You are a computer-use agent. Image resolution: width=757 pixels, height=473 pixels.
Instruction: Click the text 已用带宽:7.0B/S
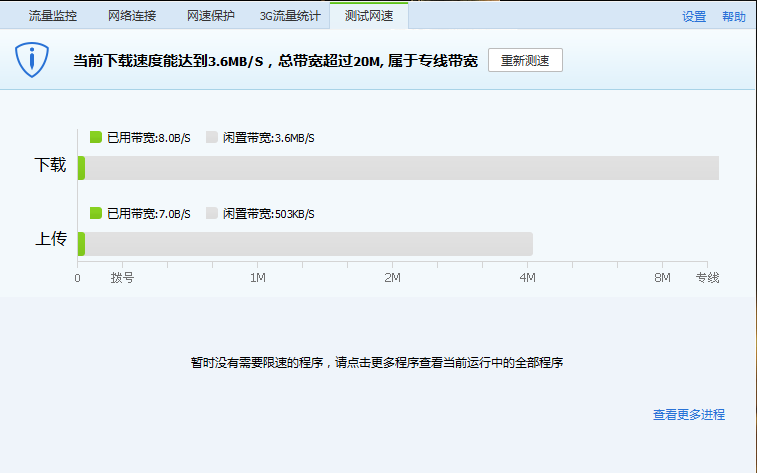click(x=149, y=214)
